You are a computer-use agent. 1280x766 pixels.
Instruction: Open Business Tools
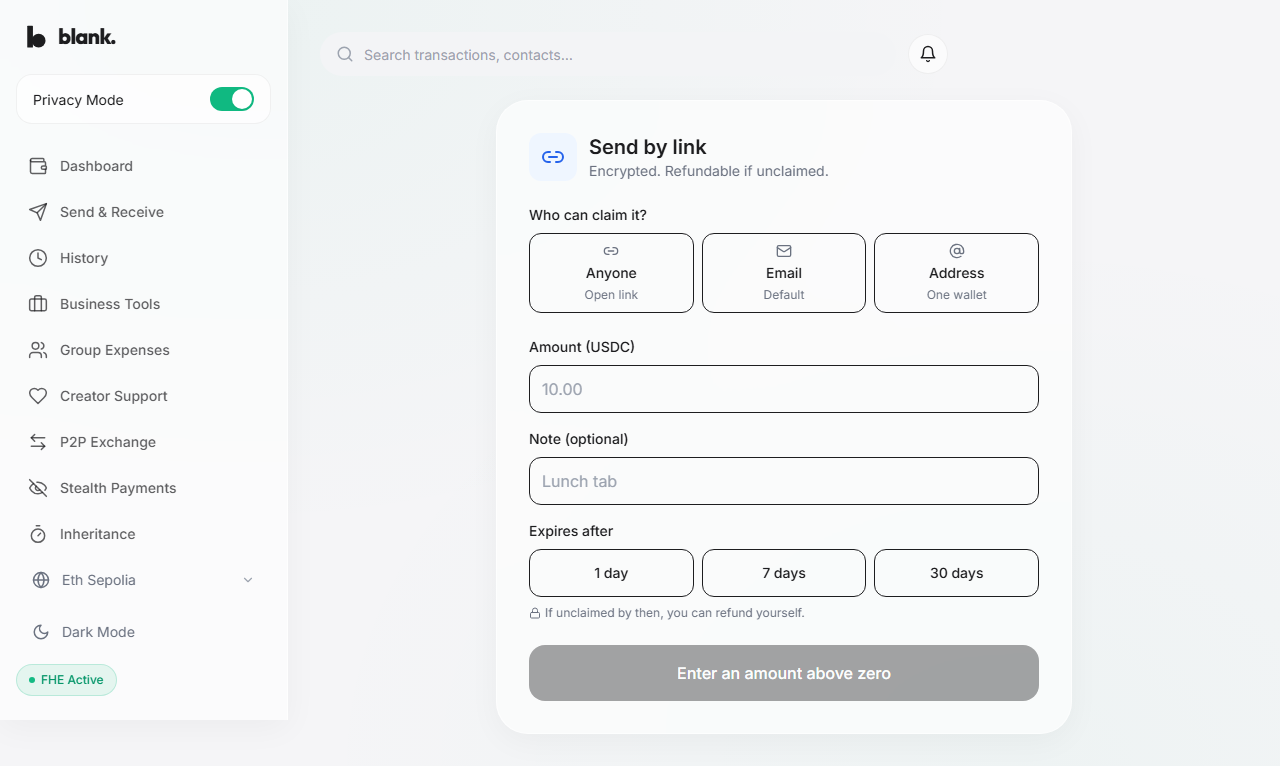click(143, 304)
